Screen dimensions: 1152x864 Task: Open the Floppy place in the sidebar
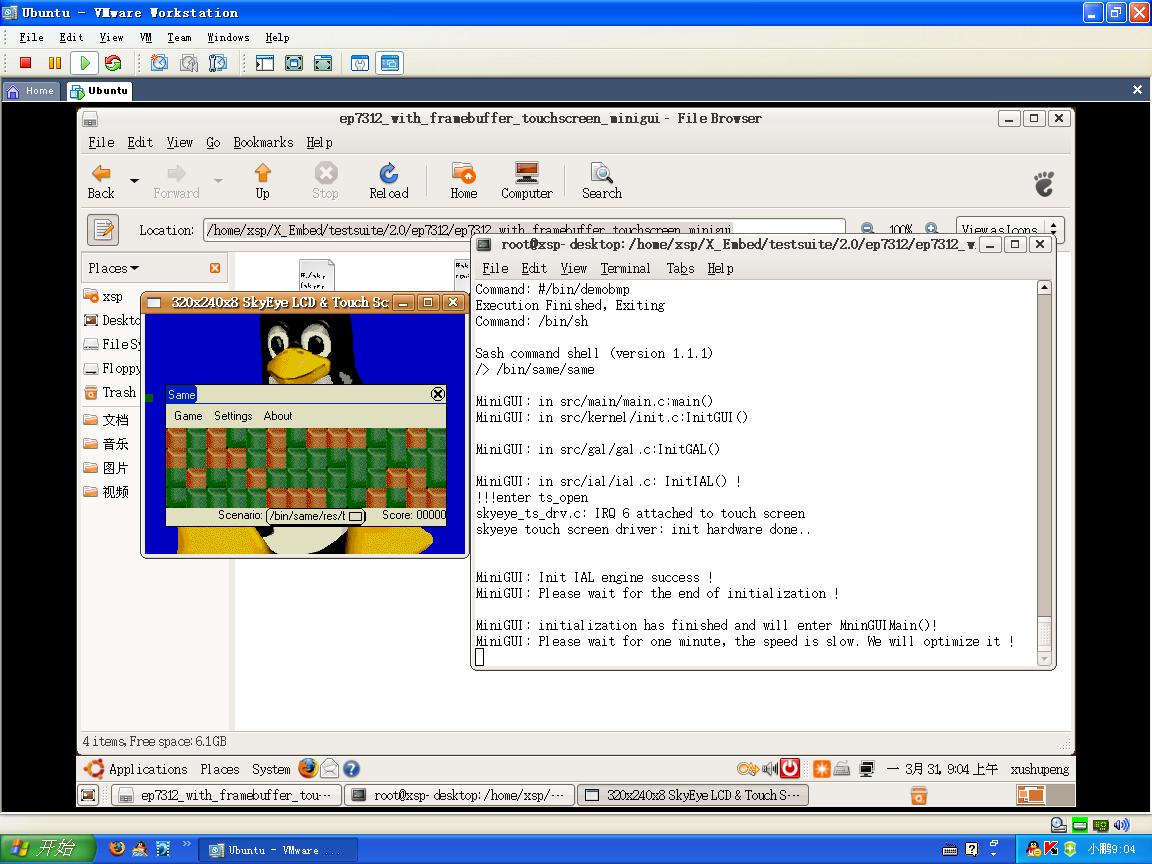pos(112,369)
